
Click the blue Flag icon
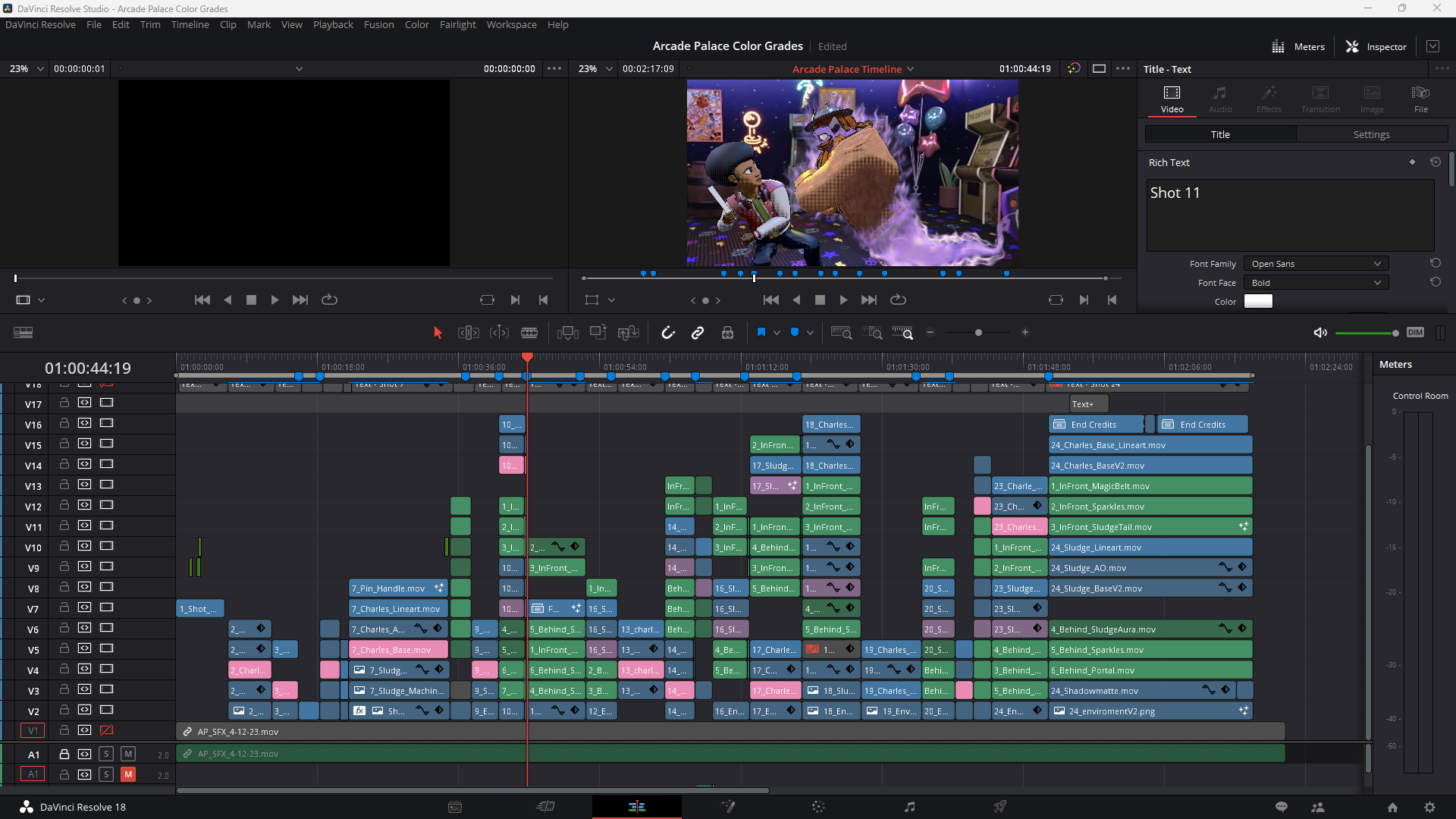[x=761, y=332]
